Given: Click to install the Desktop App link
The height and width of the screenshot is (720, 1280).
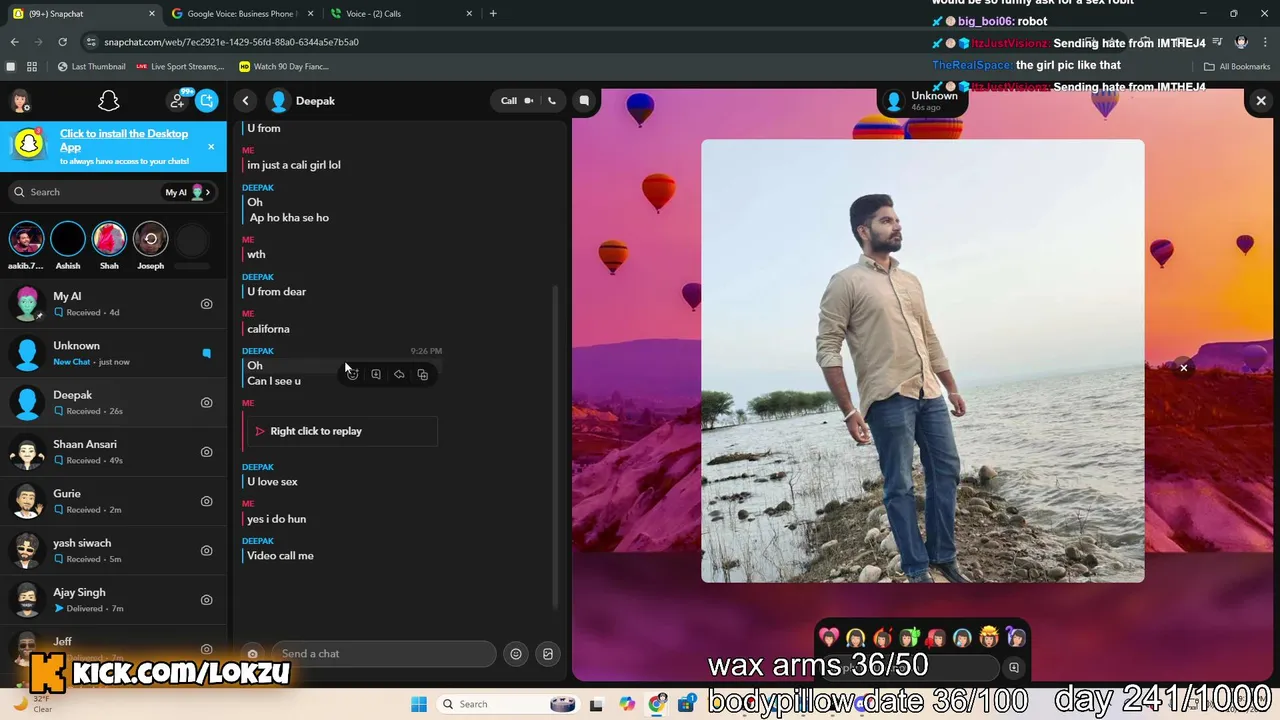Looking at the screenshot, I should pyautogui.click(x=124, y=140).
